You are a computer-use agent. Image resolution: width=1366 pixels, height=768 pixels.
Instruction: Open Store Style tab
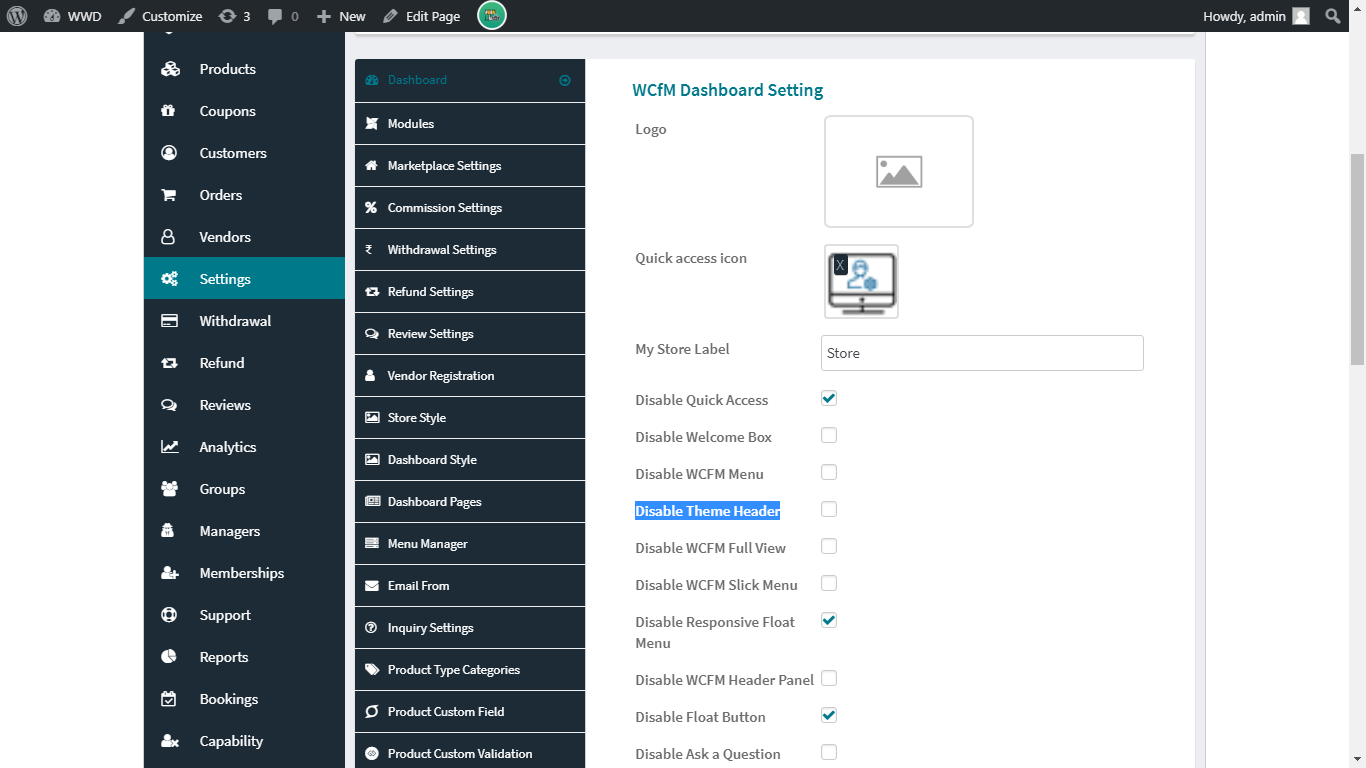click(470, 417)
